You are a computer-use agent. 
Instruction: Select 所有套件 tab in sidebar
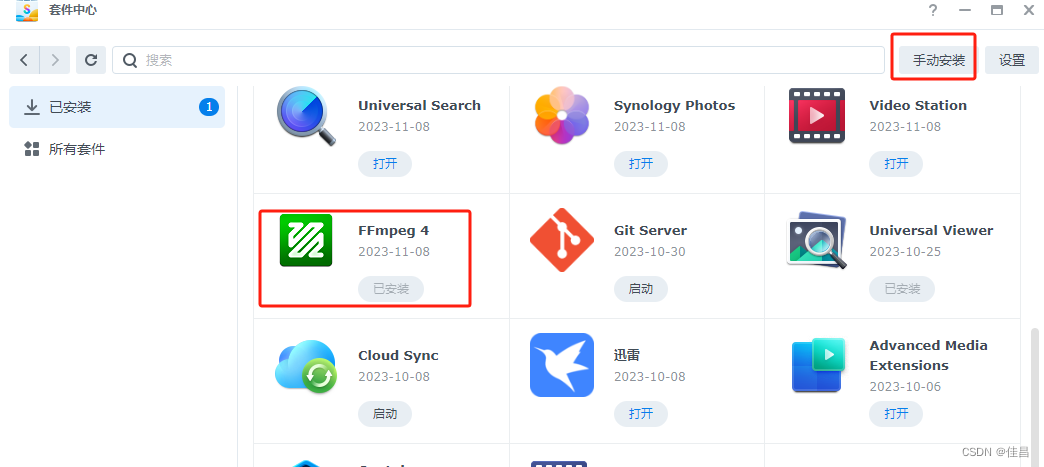click(117, 149)
